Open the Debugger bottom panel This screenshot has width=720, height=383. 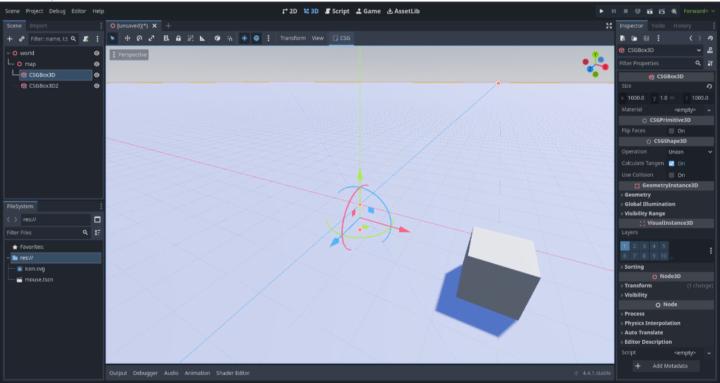pos(146,373)
